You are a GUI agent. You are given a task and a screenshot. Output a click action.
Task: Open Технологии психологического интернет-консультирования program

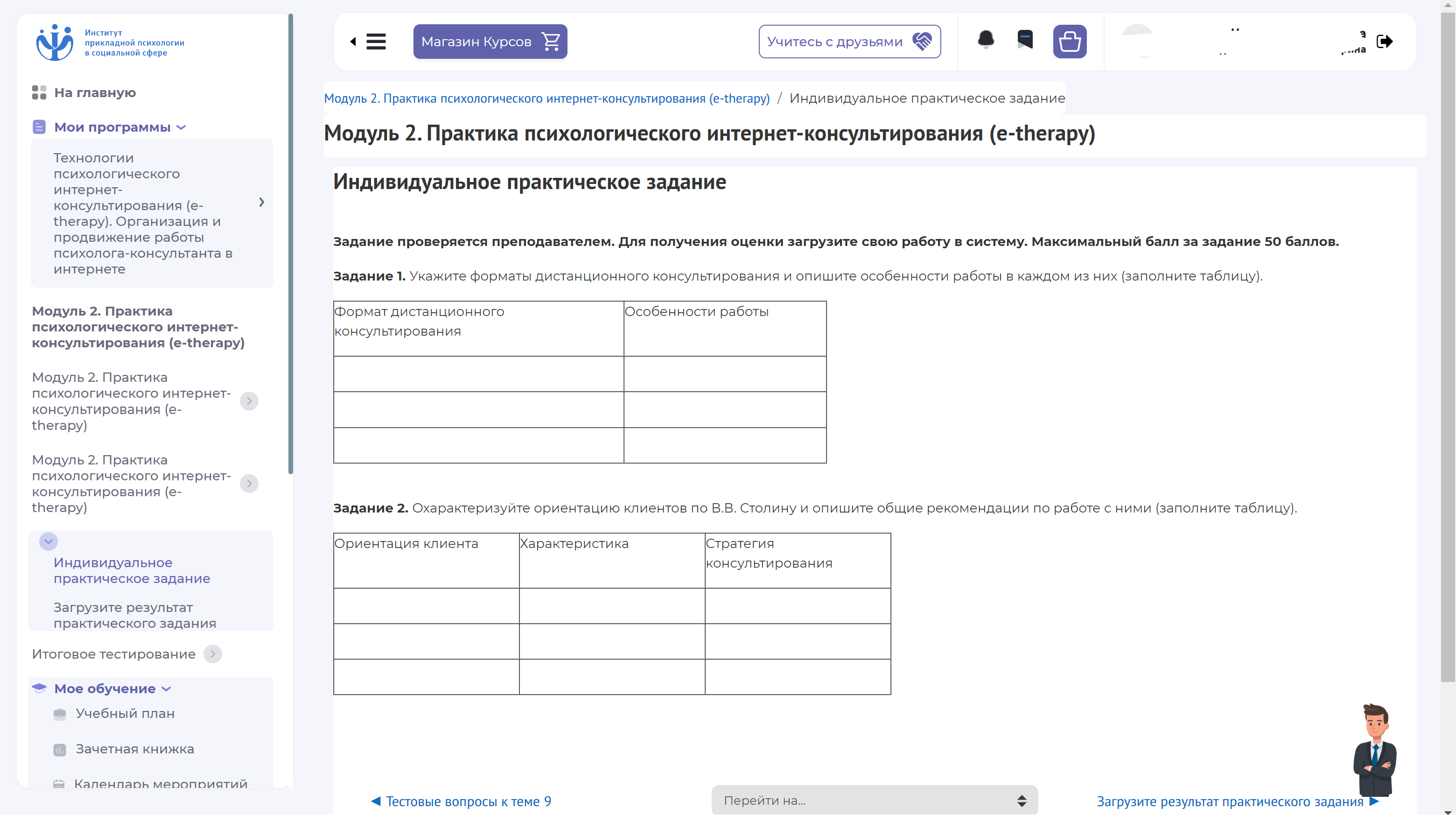coord(143,214)
